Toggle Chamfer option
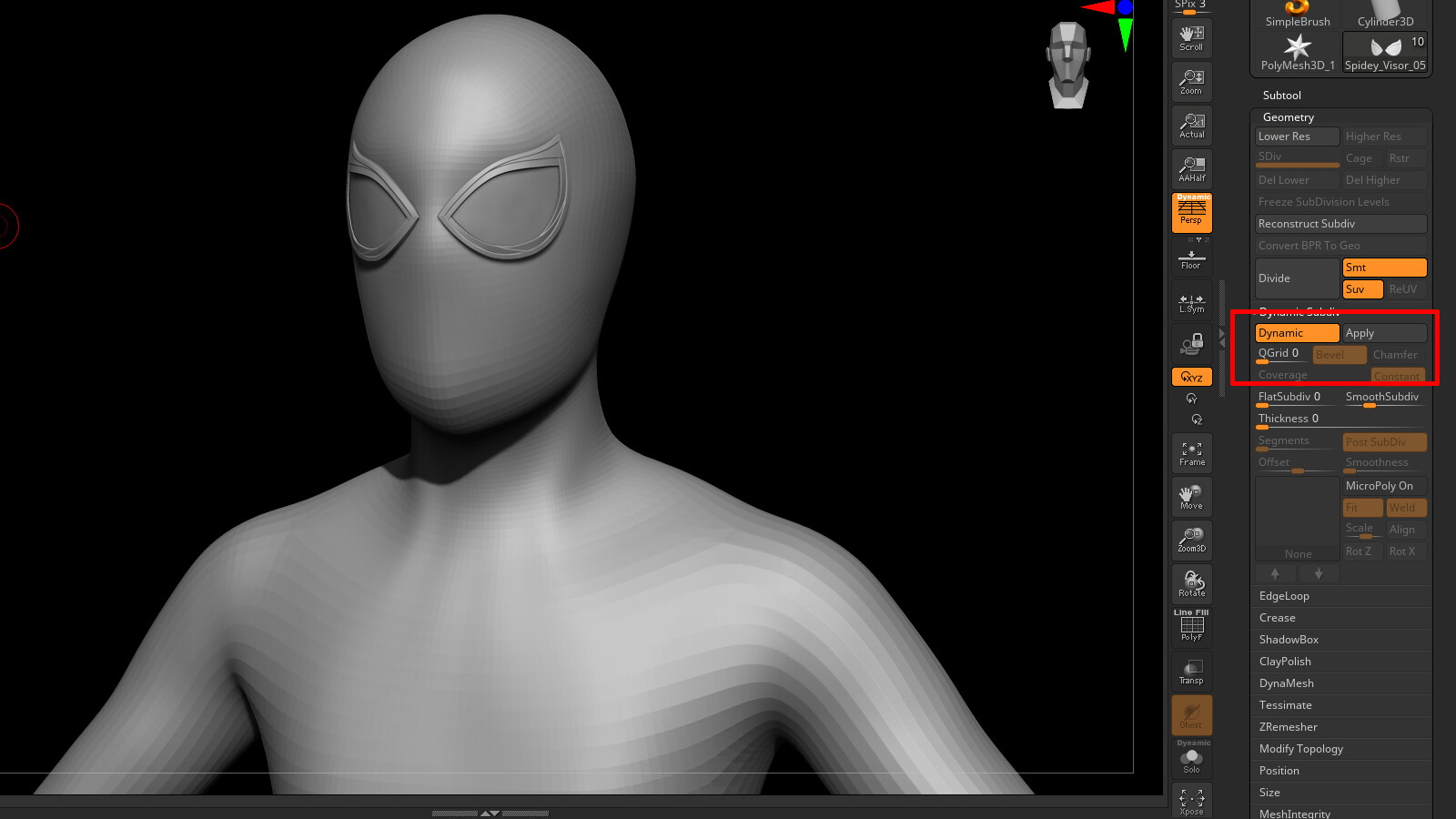1456x819 pixels. tap(1398, 355)
